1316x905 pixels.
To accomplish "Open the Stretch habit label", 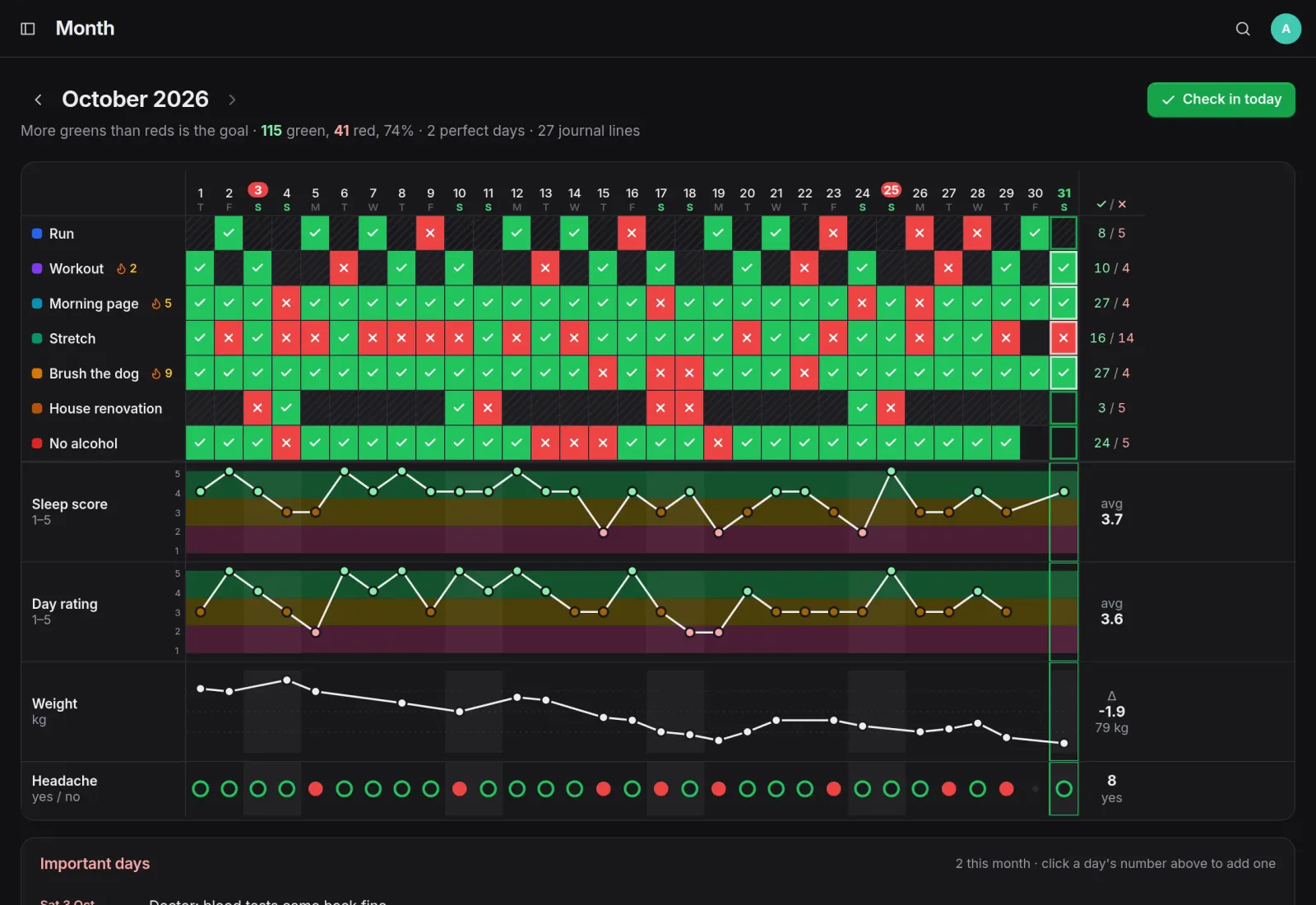I will 72,338.
